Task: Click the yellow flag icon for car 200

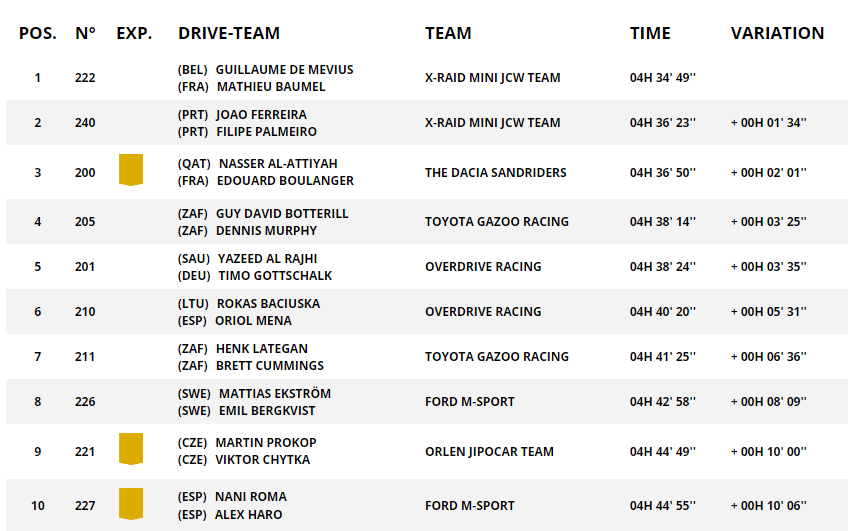Action: (131, 170)
